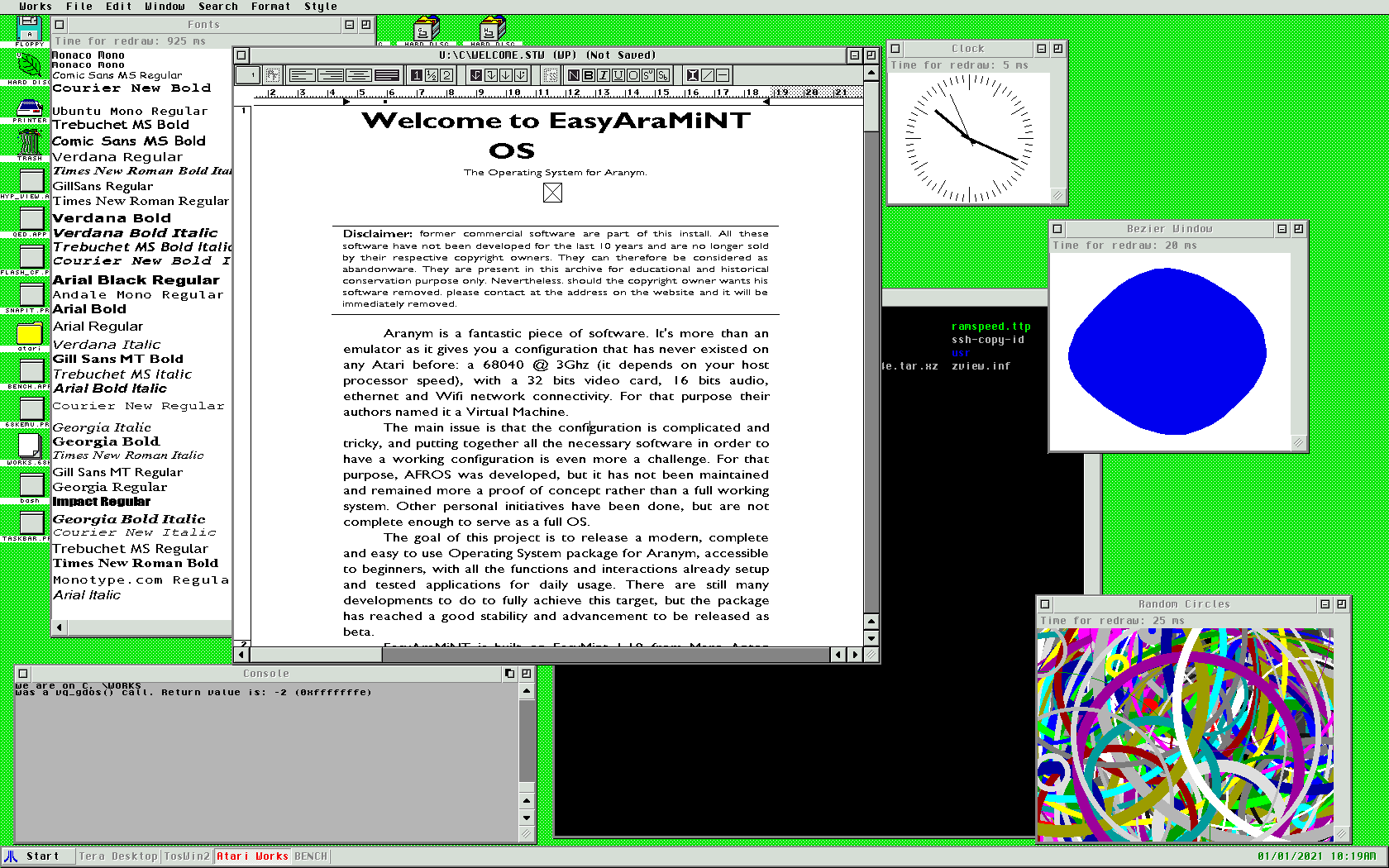Open the Trash desktop icon

(30, 143)
